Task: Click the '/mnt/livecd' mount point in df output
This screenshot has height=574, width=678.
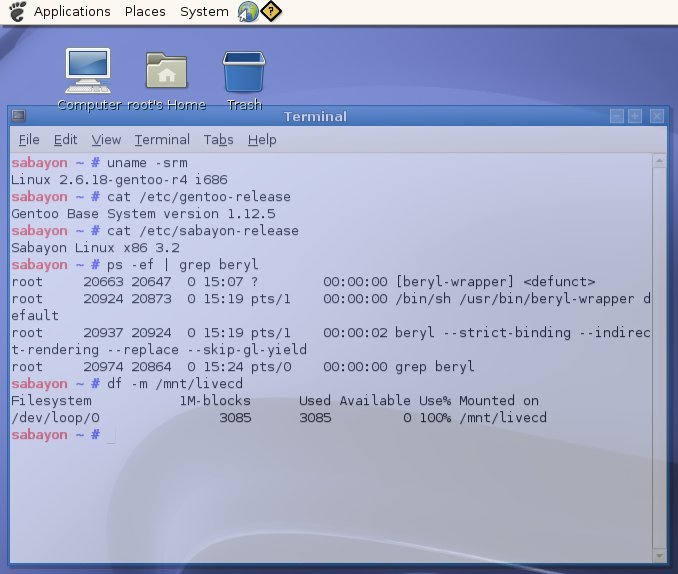Action: tap(503, 418)
